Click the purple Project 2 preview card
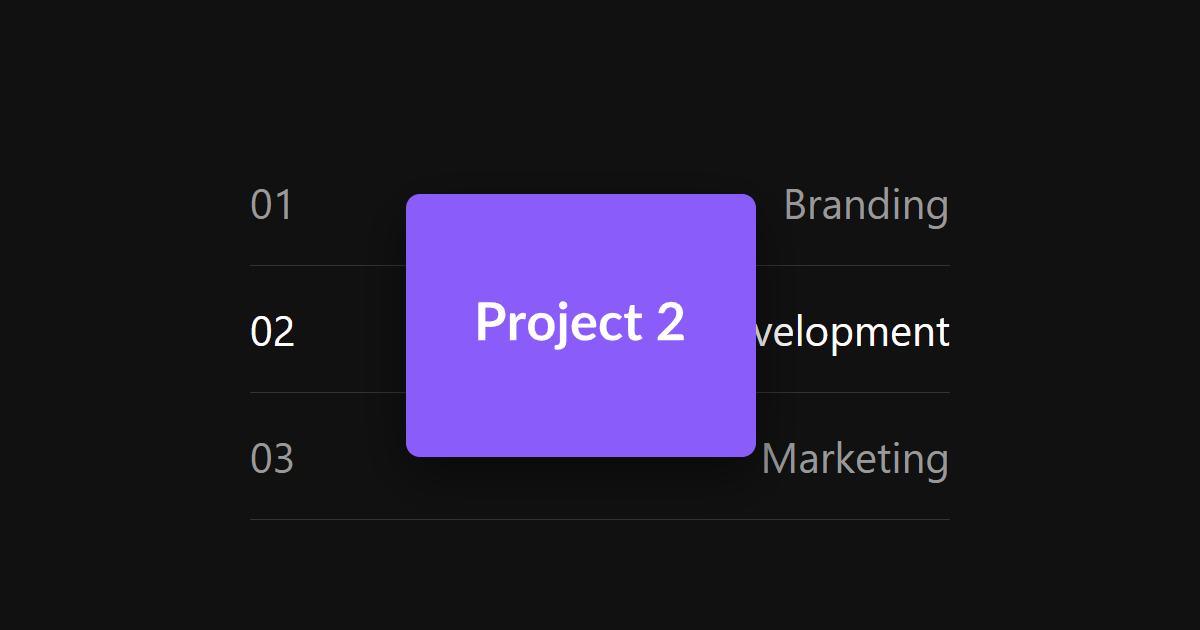The width and height of the screenshot is (1200, 630). [580, 325]
